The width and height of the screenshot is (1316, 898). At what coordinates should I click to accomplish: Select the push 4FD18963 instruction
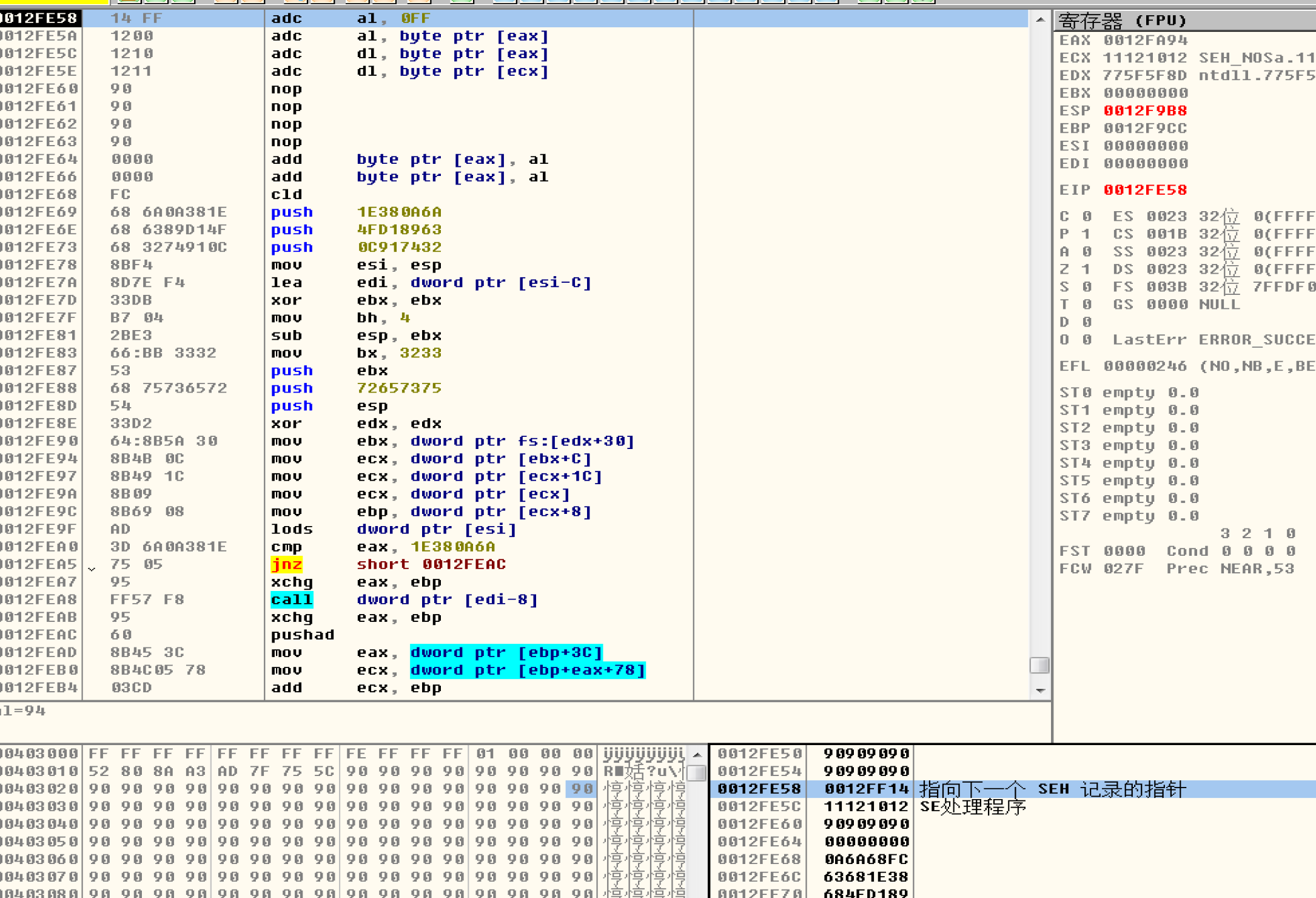coord(356,229)
